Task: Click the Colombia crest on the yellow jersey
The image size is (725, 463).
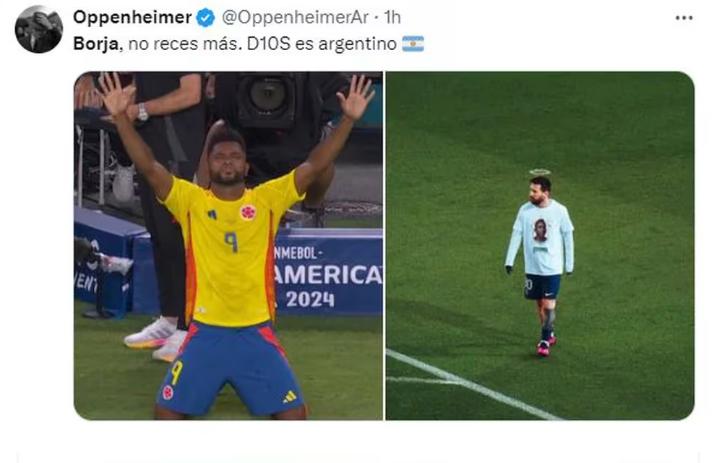Action: click(x=248, y=212)
